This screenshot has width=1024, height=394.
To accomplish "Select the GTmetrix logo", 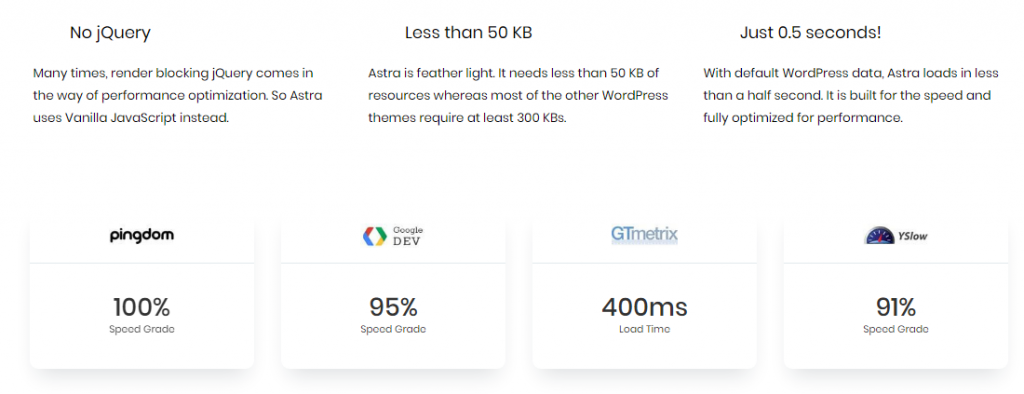I will click(x=645, y=235).
